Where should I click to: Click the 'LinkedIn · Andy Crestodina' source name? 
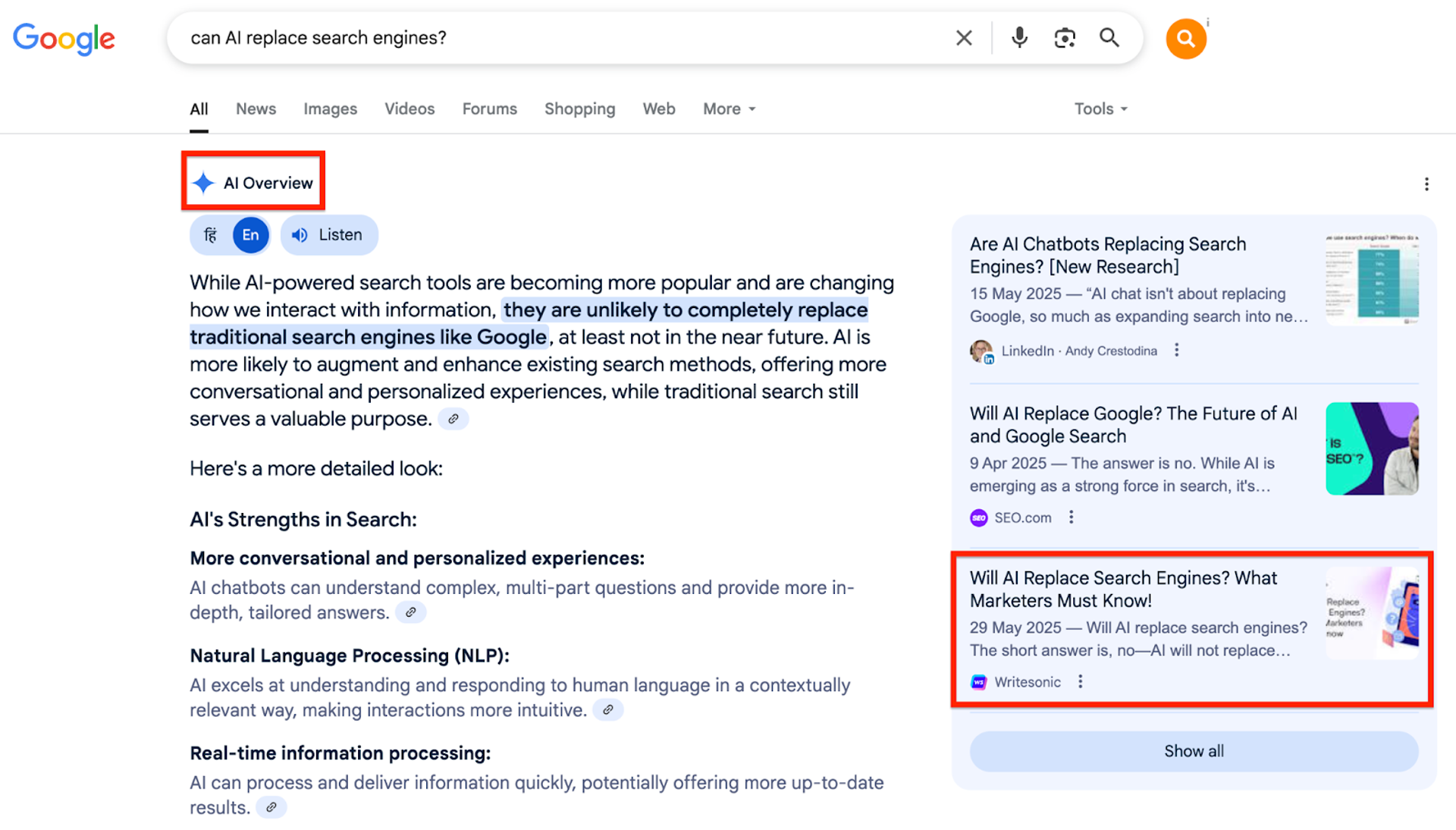1079,351
